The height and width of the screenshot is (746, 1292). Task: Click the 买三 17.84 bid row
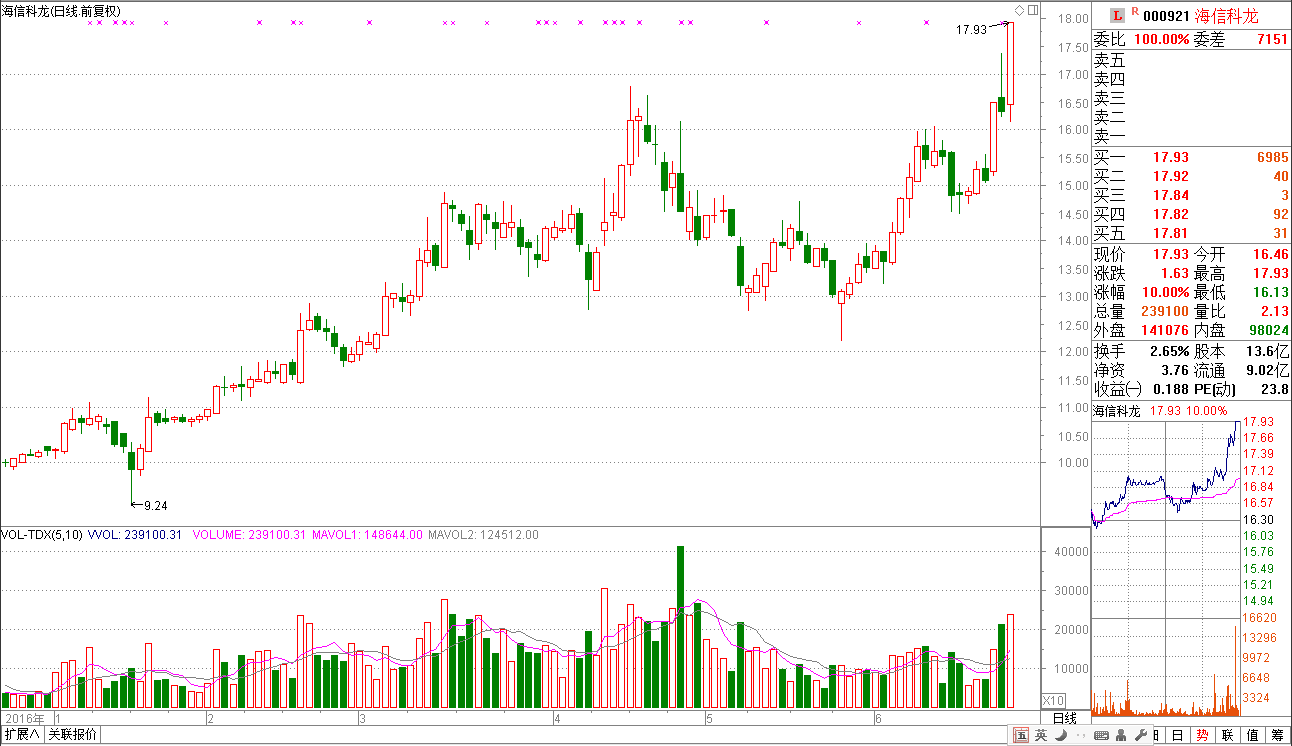[x=1191, y=196]
